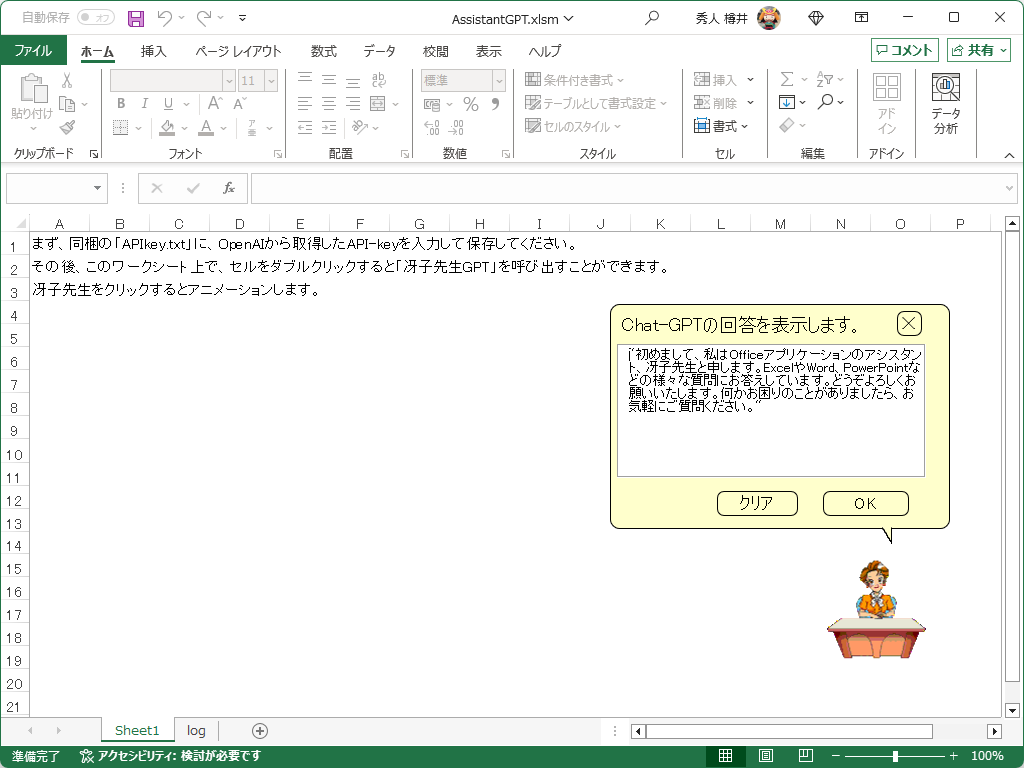Viewport: 1024px width, 768px height.
Task: Click the Wrap Text icon
Action: (x=378, y=80)
